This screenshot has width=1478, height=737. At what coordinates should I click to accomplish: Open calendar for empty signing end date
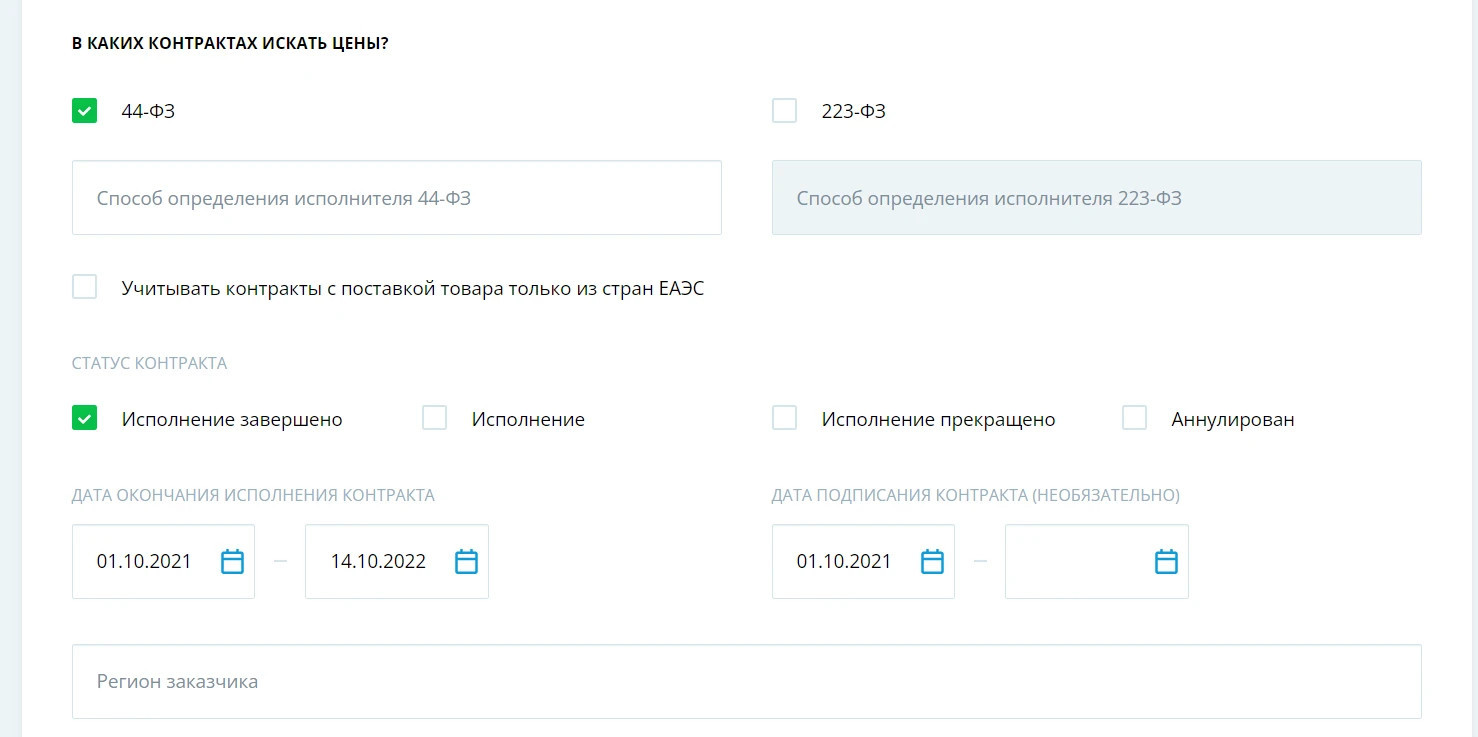[1166, 562]
